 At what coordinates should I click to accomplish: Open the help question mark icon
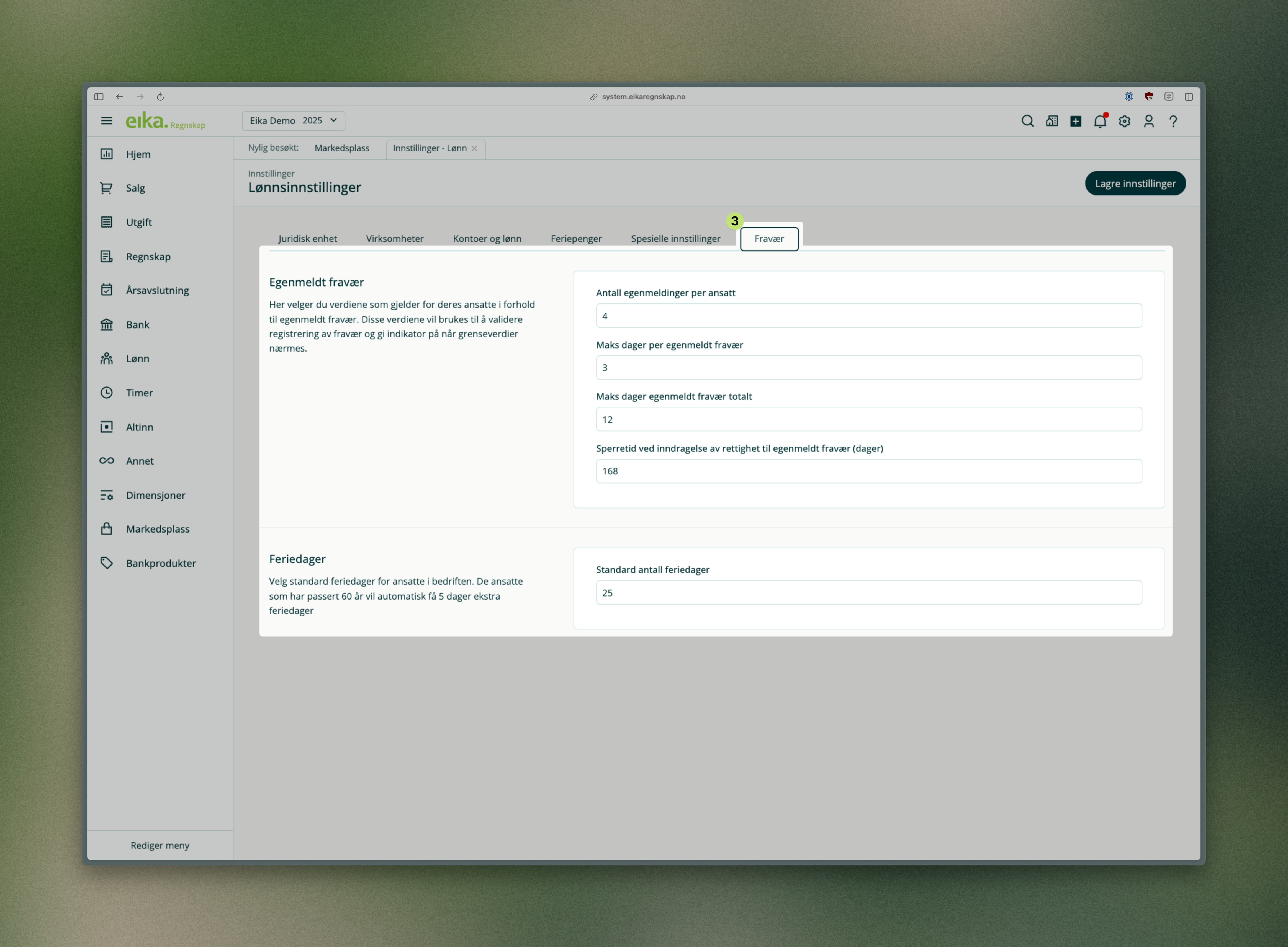(x=1173, y=121)
